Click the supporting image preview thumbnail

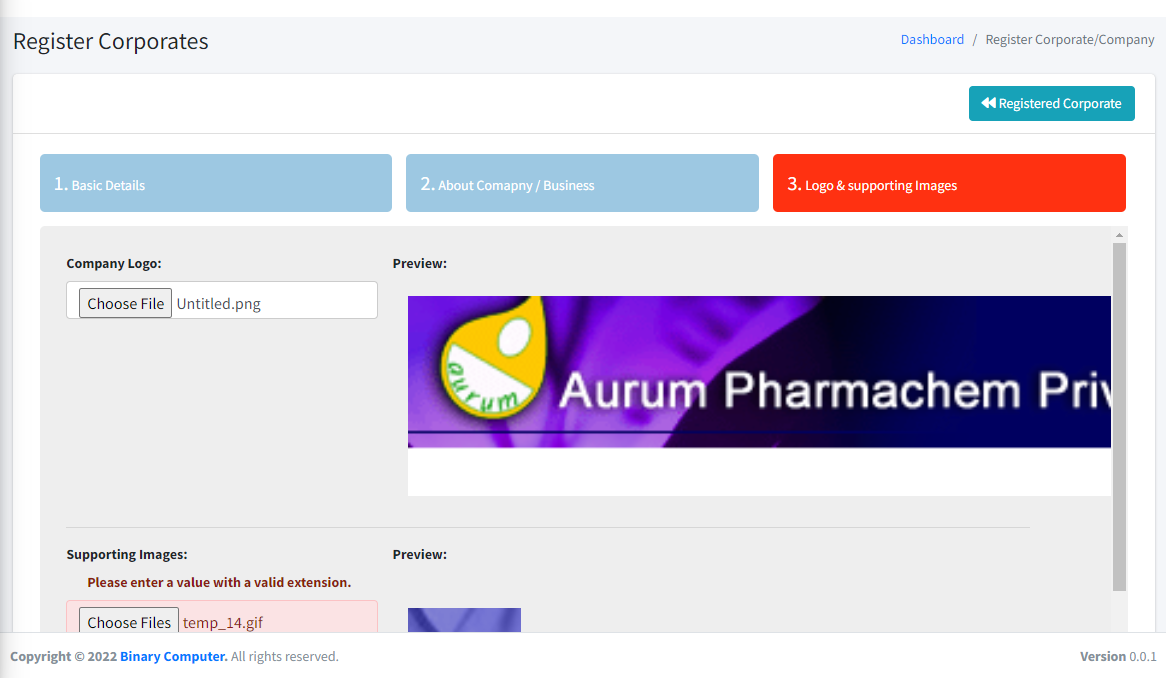coord(464,620)
